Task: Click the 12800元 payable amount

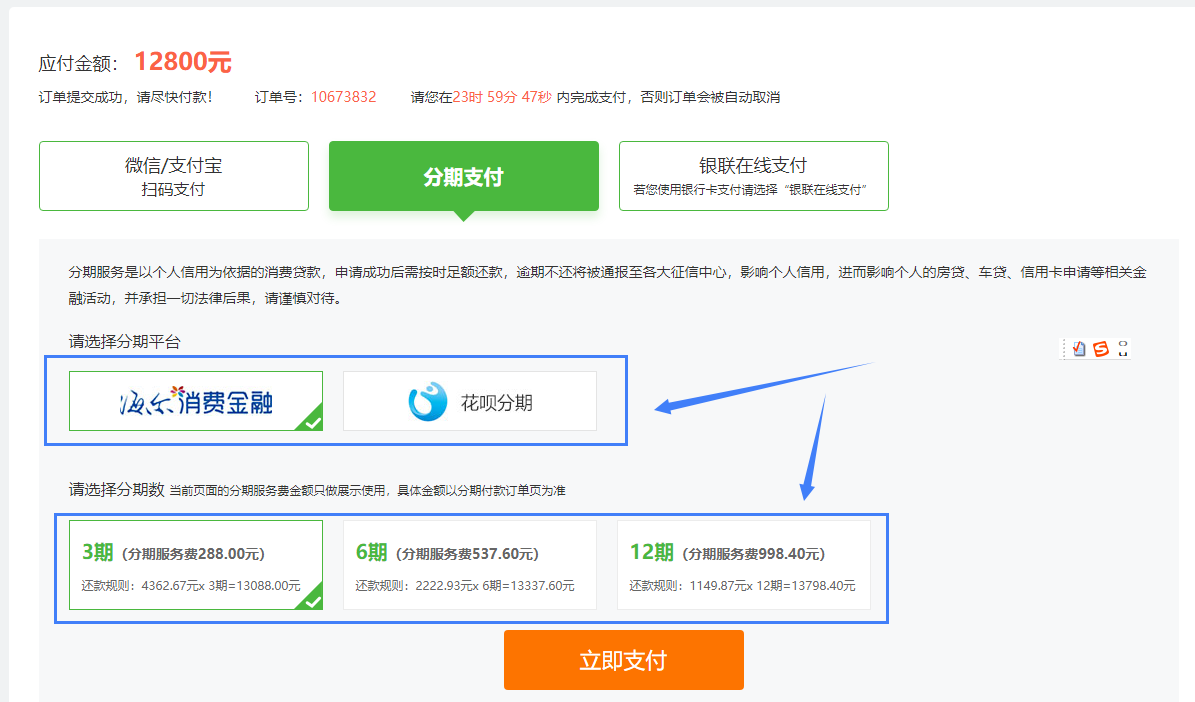Action: click(x=183, y=62)
